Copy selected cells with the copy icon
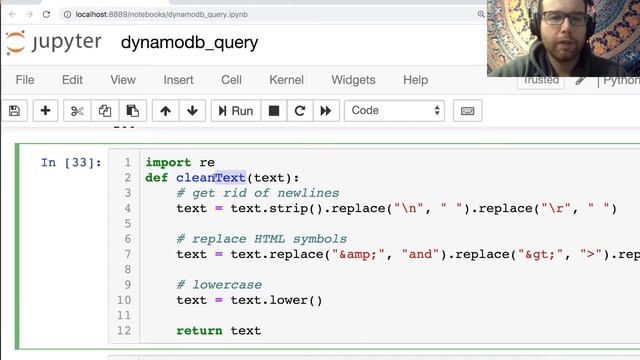Screen dimensions: 640x360 pos(105,111)
